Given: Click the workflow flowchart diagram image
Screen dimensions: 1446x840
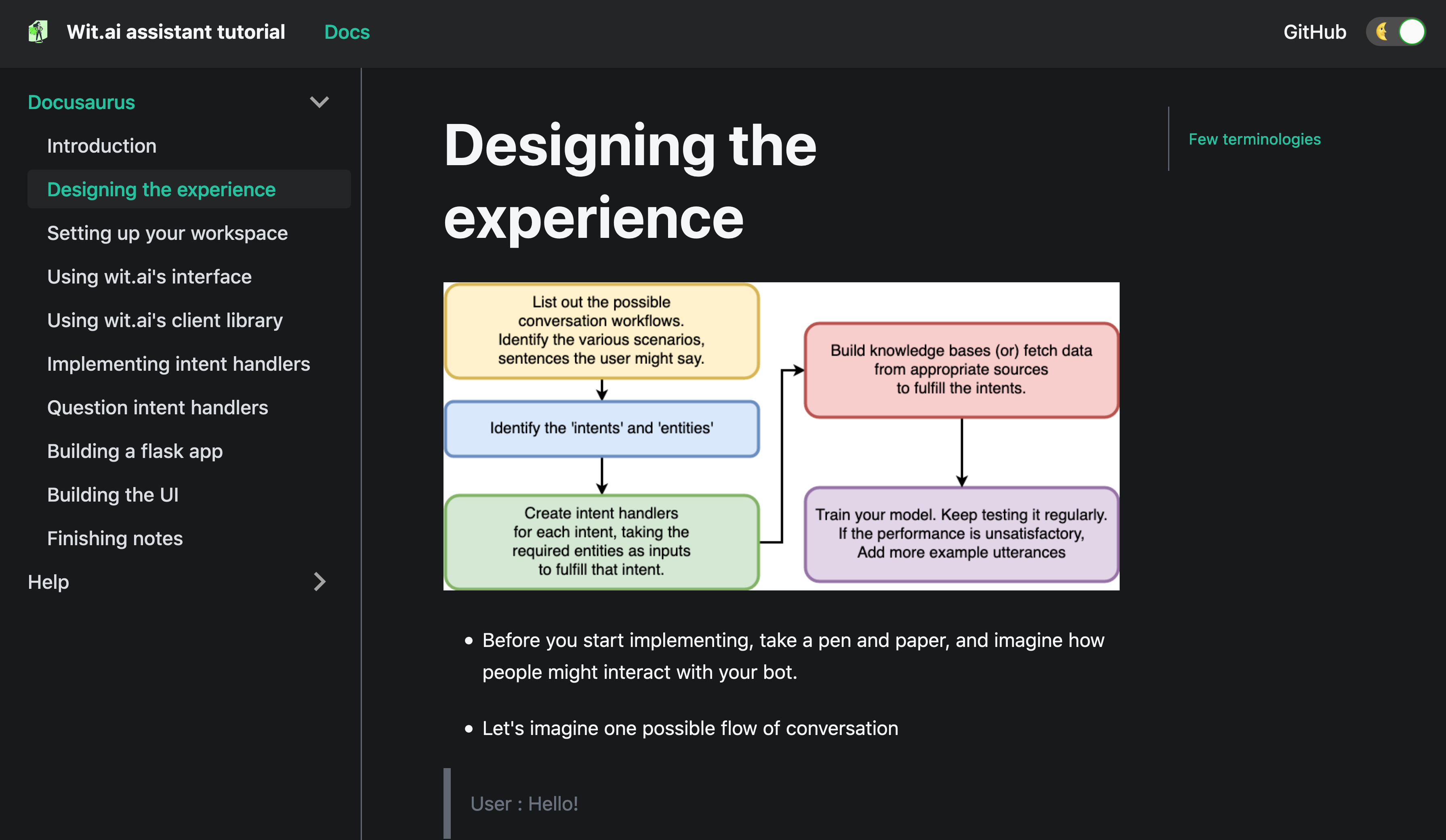Looking at the screenshot, I should (x=781, y=436).
